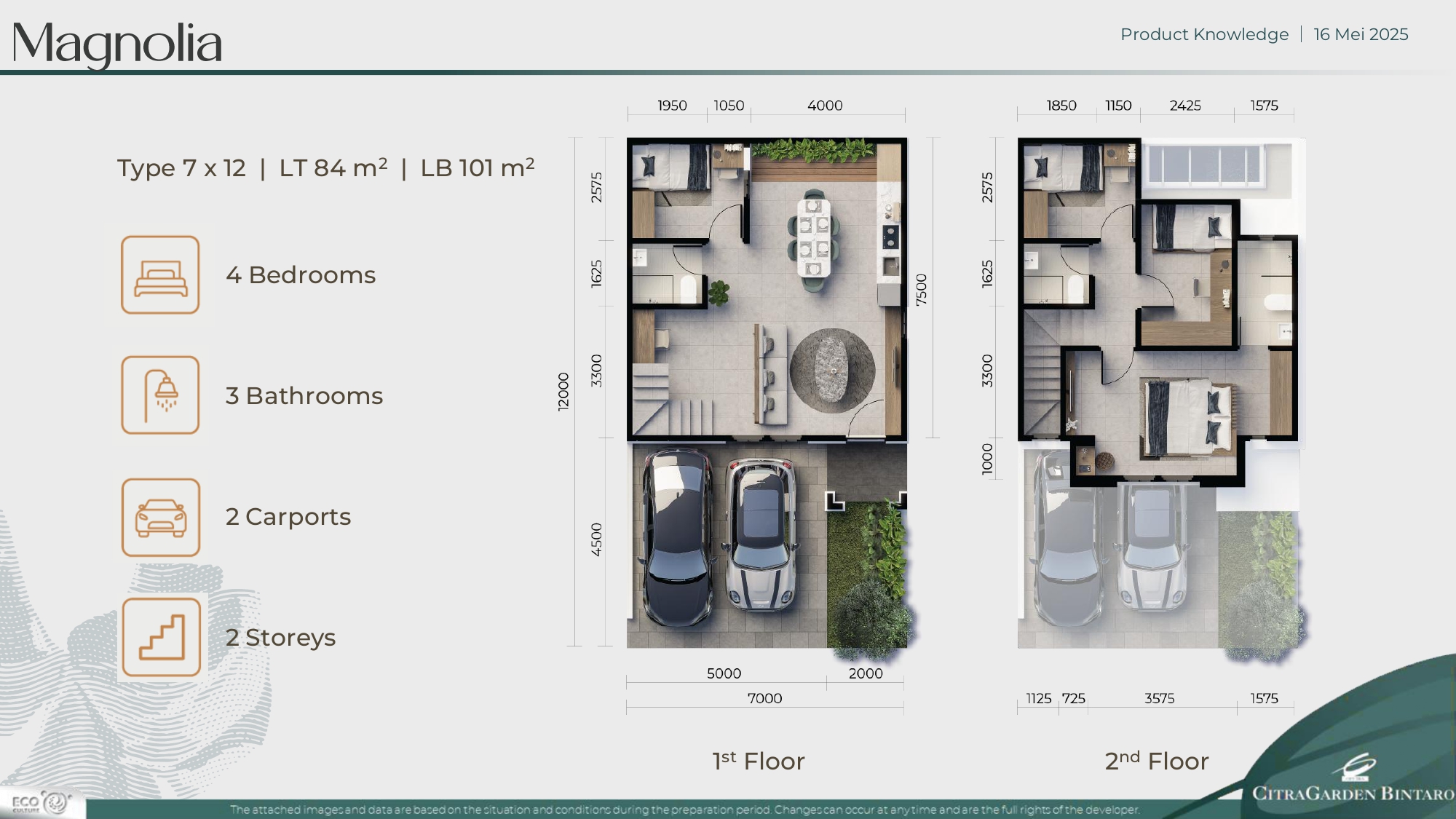Click the stairs icon beside 2 Storeys
1456x819 pixels.
click(x=162, y=637)
